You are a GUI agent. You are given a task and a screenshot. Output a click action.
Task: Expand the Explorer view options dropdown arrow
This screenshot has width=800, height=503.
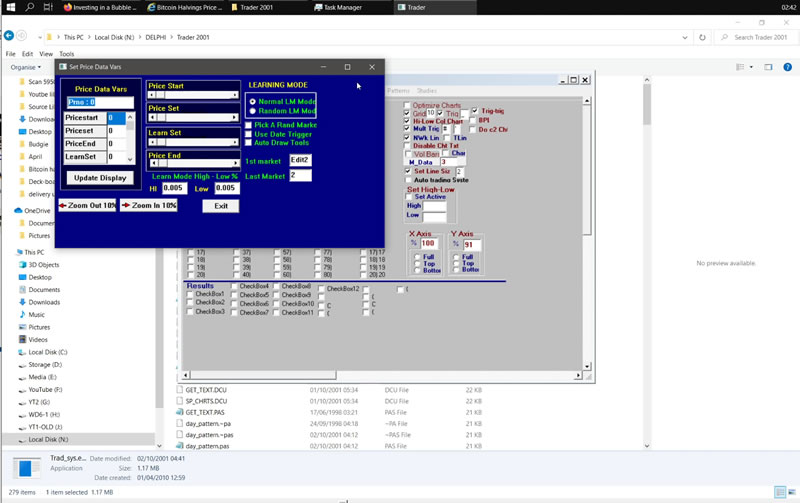click(750, 67)
